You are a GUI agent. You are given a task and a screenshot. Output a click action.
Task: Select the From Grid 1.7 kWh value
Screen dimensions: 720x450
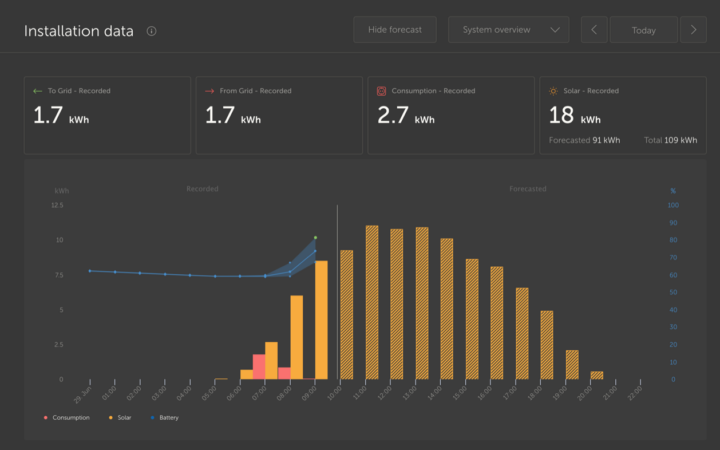pos(233,115)
